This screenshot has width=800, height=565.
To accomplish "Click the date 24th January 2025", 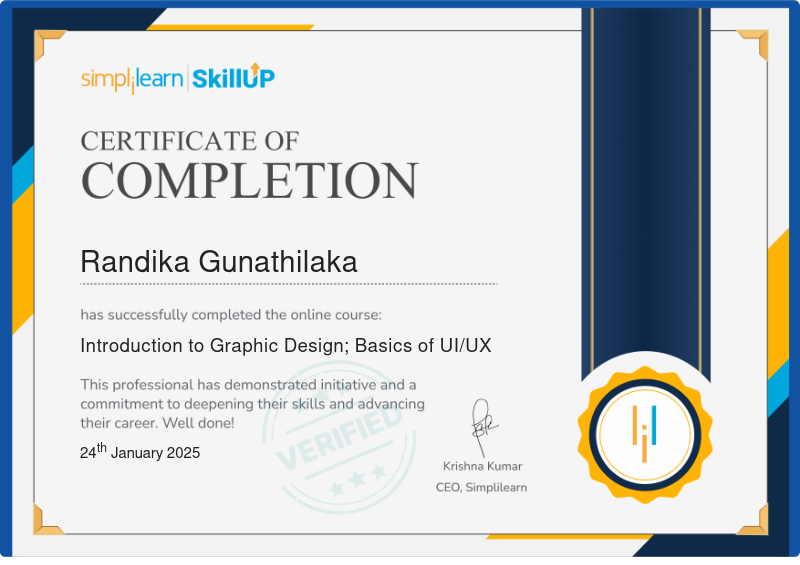I will pos(140,452).
